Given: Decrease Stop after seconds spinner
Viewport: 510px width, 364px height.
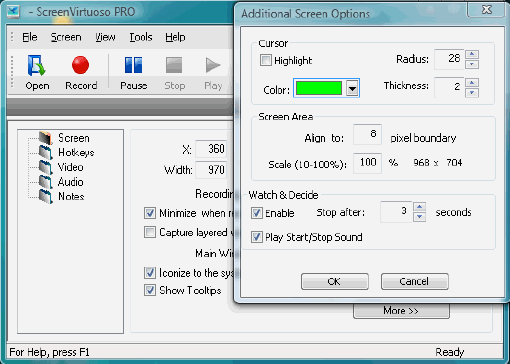Looking at the screenshot, I should click(419, 217).
